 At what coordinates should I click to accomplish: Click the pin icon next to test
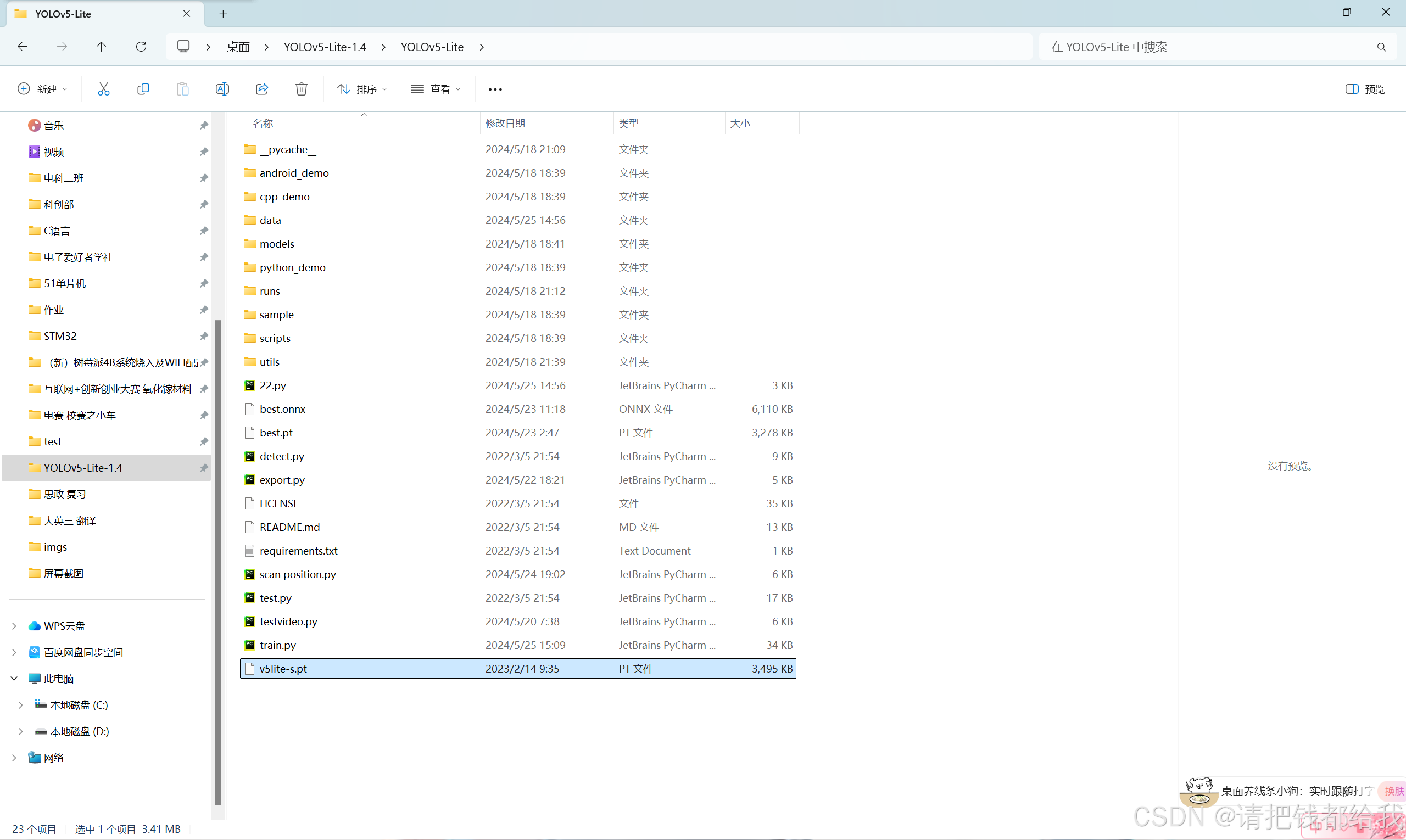click(x=204, y=441)
